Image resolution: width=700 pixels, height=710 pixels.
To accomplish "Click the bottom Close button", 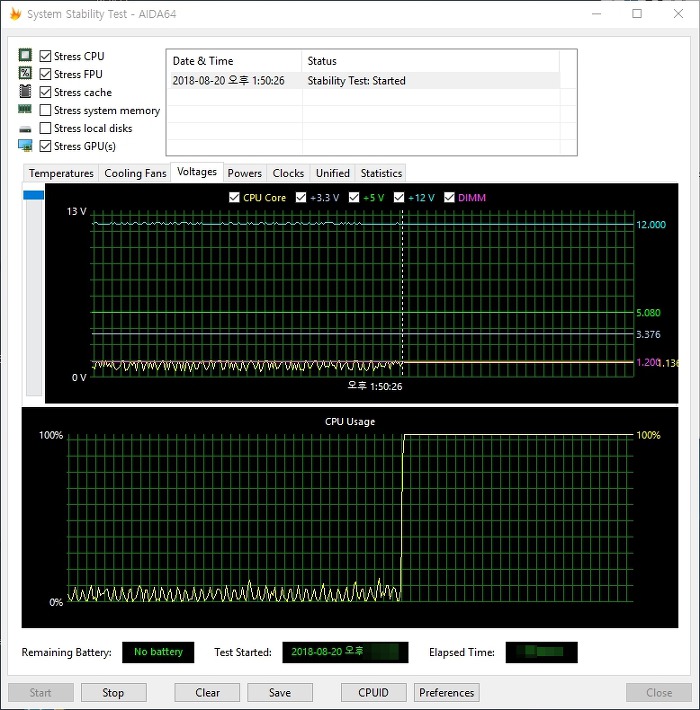I will coord(659,693).
